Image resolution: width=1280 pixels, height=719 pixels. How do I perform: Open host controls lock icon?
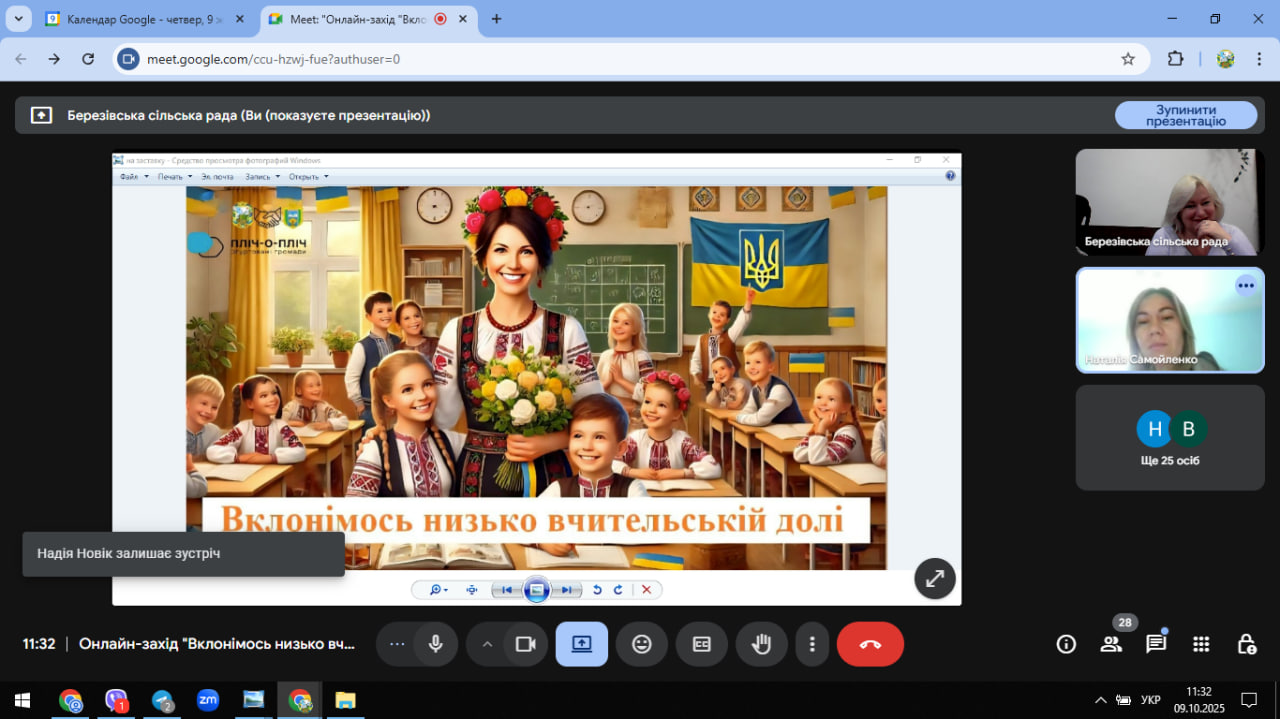pos(1246,644)
